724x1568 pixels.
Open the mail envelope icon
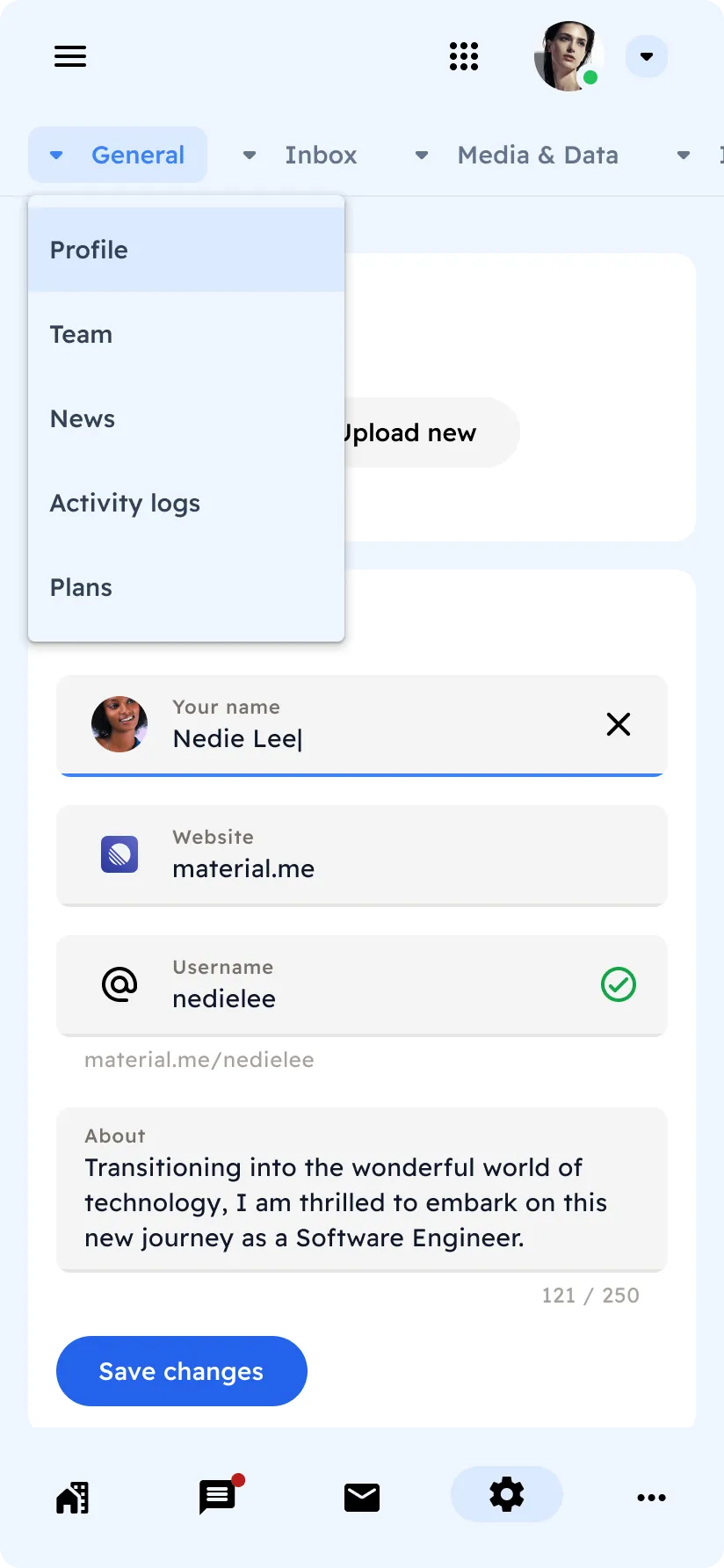click(362, 1497)
